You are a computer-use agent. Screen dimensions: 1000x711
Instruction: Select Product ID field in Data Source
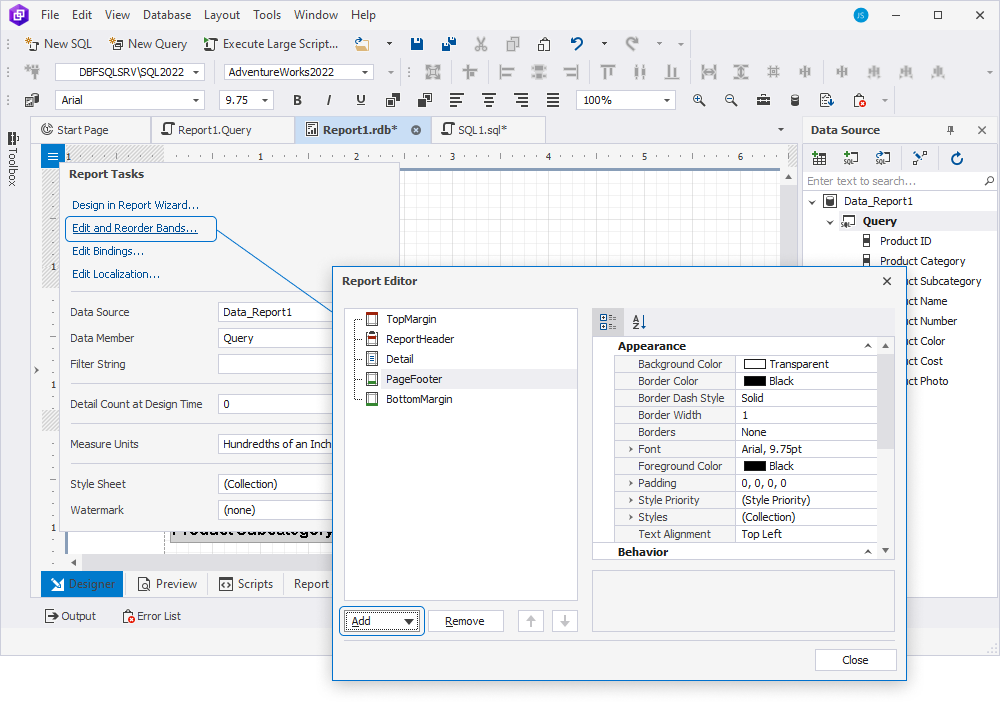point(905,241)
